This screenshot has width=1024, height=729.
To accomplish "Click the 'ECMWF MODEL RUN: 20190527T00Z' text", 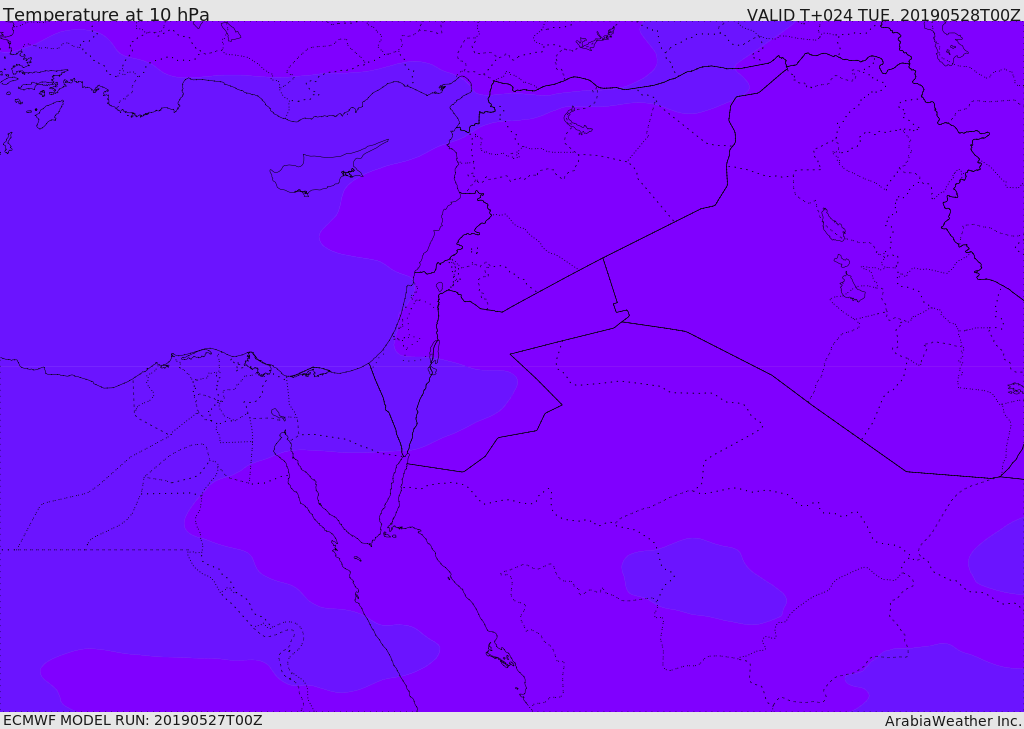I will [x=133, y=720].
